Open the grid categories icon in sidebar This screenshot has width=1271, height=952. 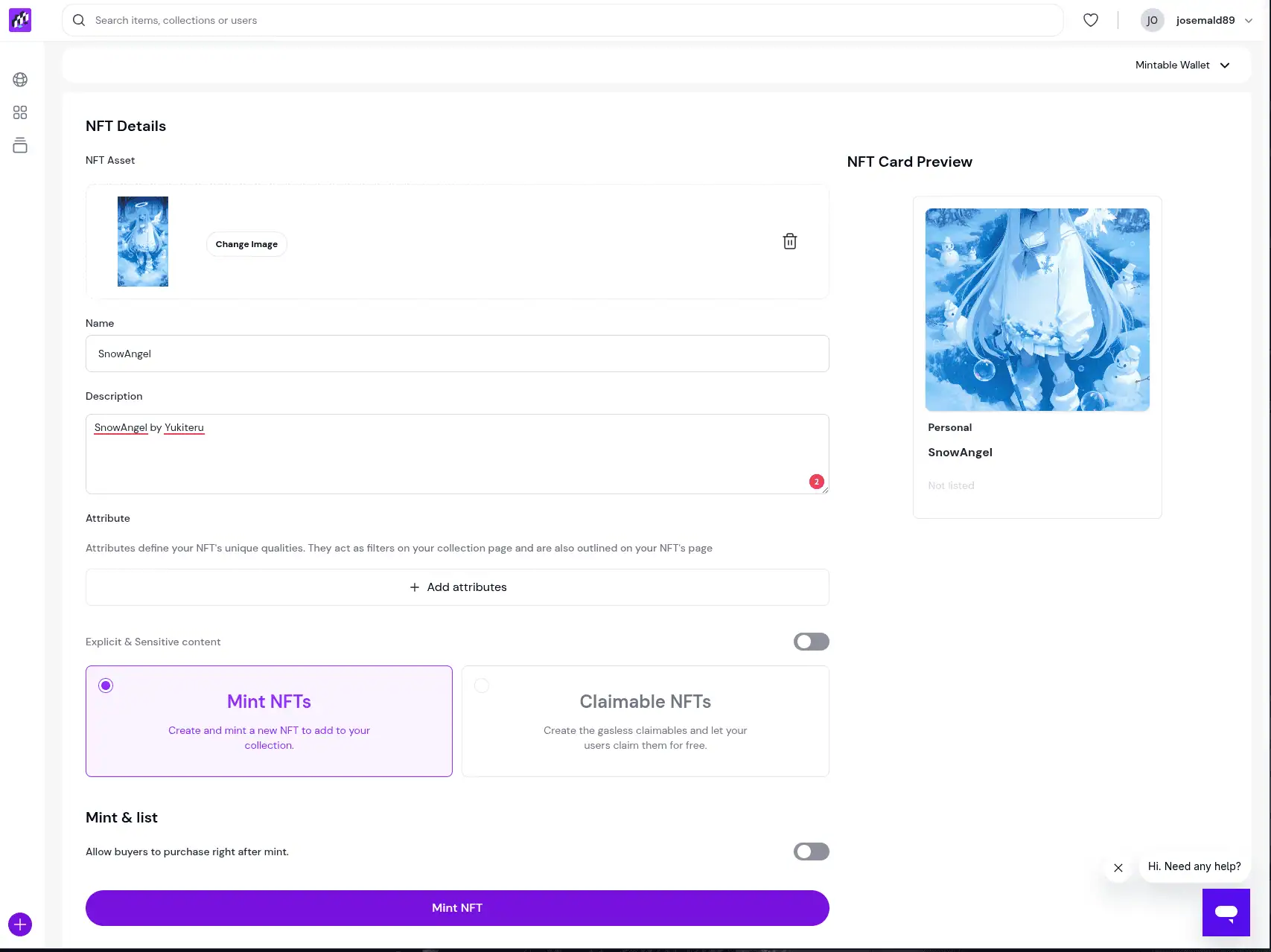click(20, 112)
